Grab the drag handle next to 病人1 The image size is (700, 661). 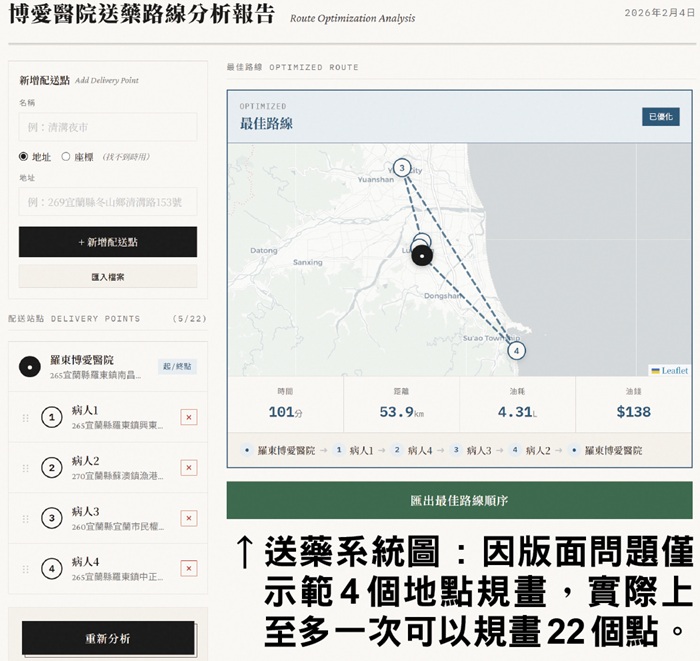[x=26, y=418]
